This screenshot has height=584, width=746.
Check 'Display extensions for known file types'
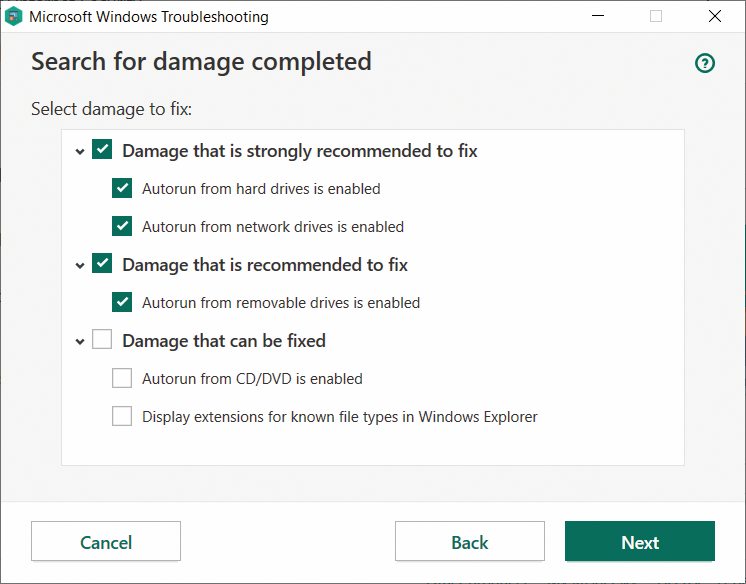tap(122, 416)
